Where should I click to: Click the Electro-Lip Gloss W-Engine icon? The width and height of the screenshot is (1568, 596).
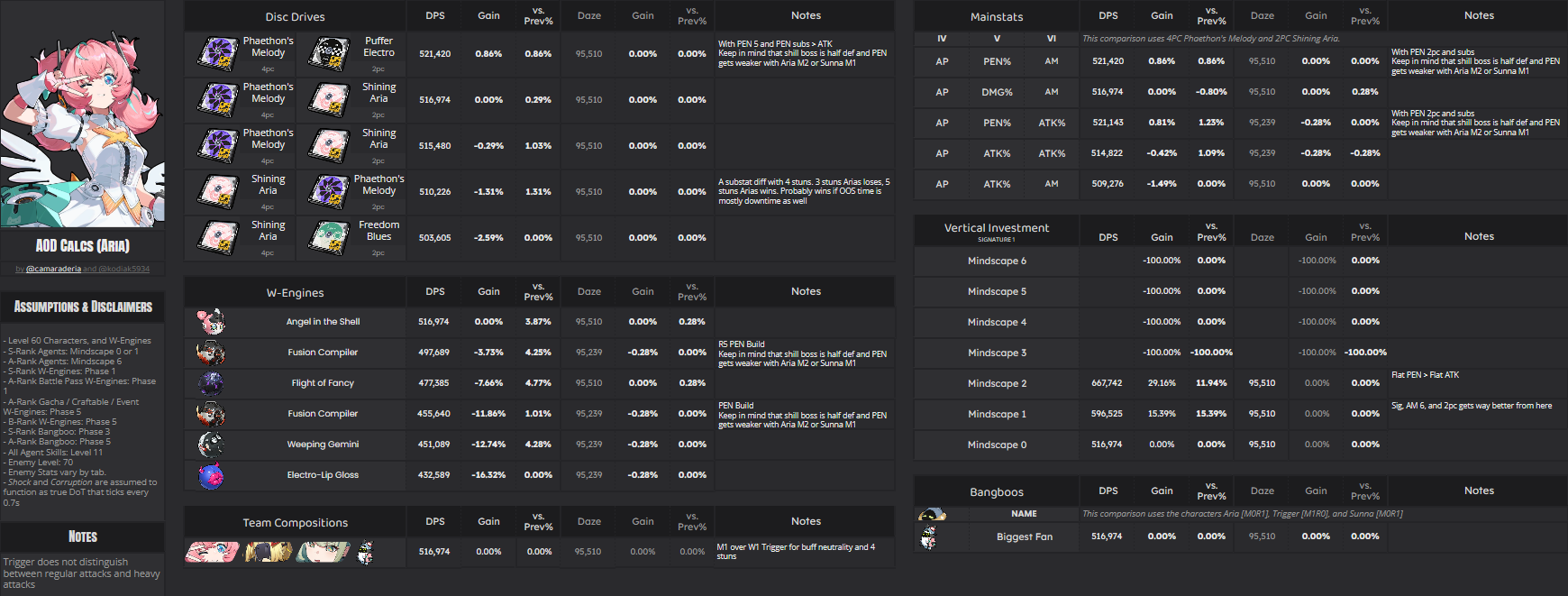pos(211,475)
